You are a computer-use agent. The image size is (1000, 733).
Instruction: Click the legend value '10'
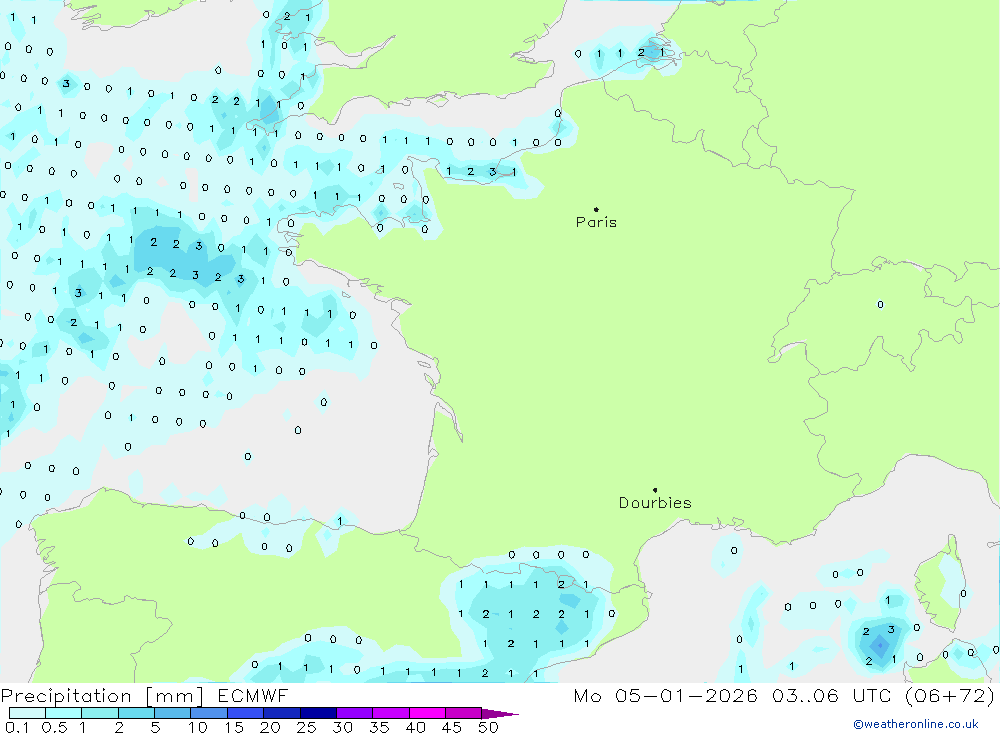[x=198, y=727]
